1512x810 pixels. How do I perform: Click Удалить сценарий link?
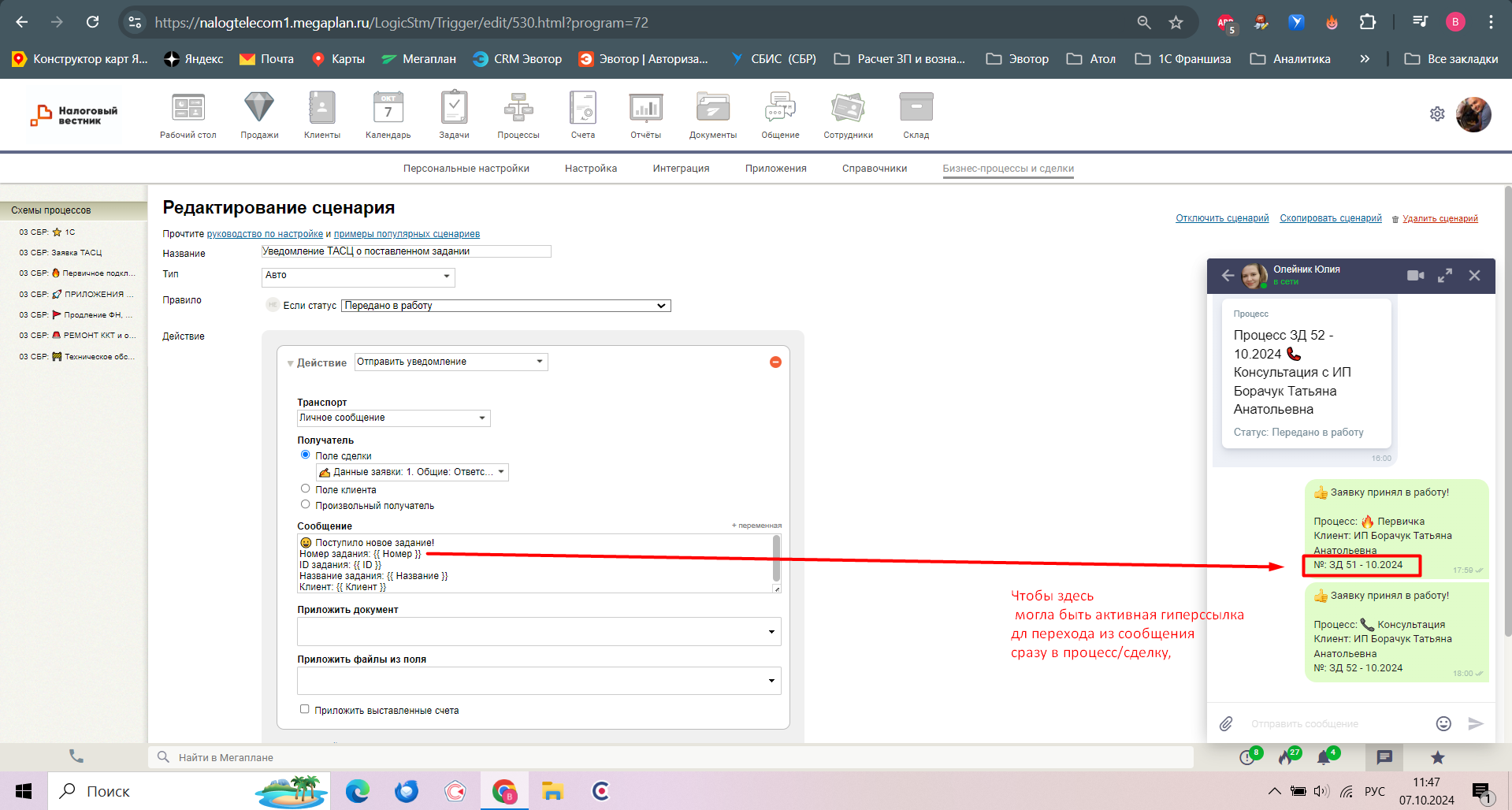tap(1440, 219)
